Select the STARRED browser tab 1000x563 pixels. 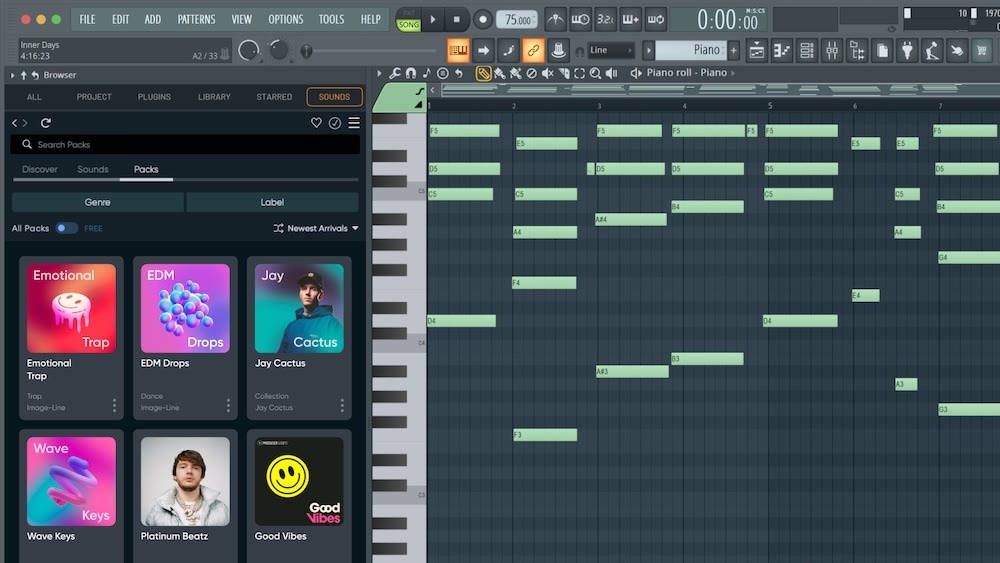274,97
